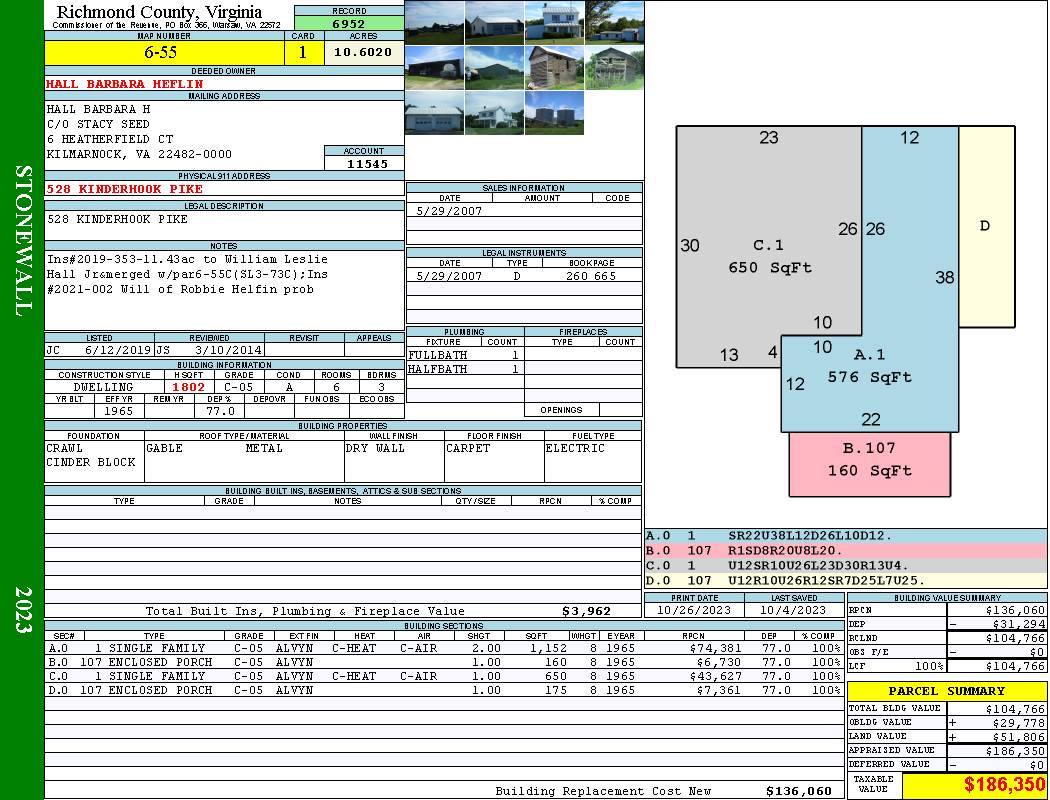Open the weathered log barn photo
Viewport: 1050px width, 800px height.
click(554, 68)
